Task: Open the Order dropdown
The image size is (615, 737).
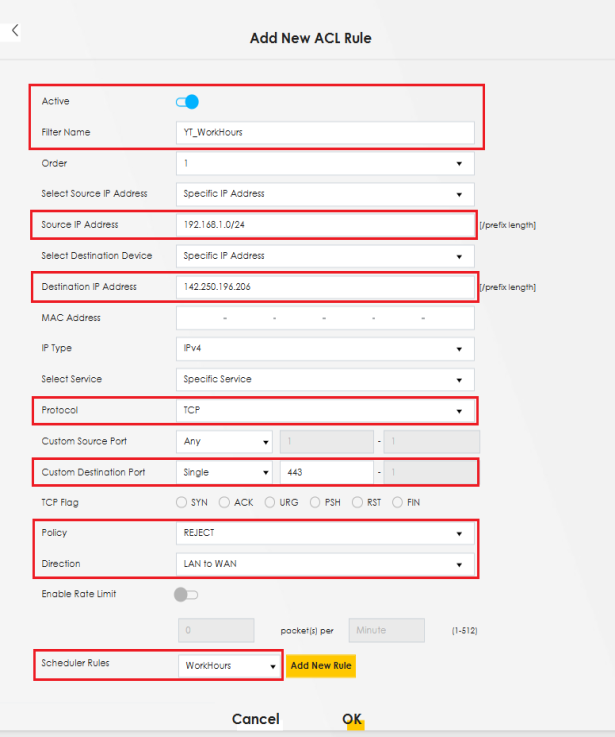Action: pos(324,163)
